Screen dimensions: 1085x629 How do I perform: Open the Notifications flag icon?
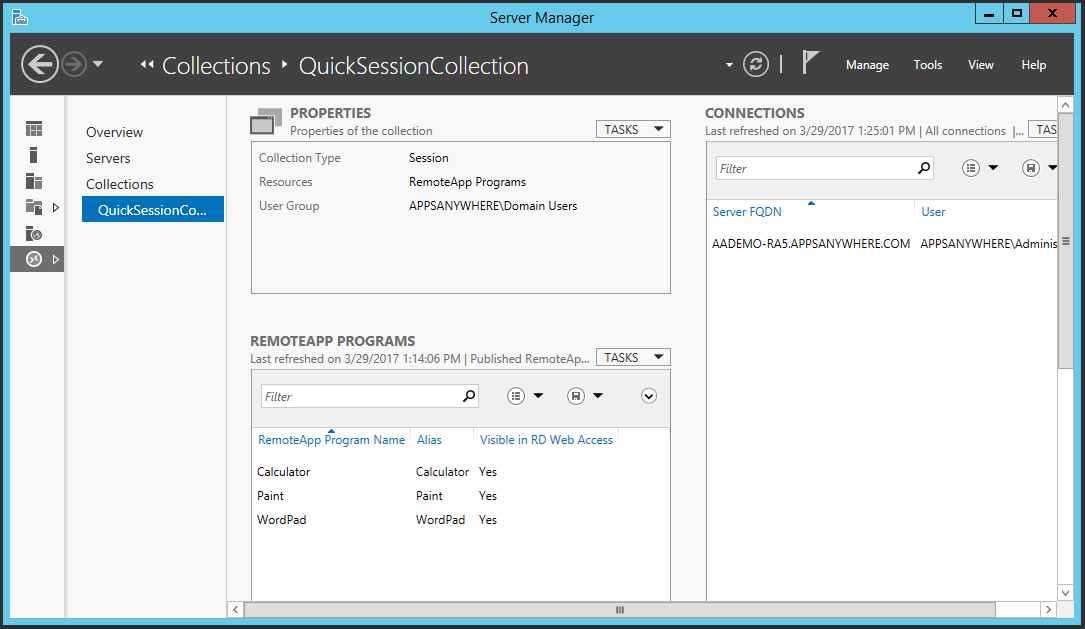point(810,64)
